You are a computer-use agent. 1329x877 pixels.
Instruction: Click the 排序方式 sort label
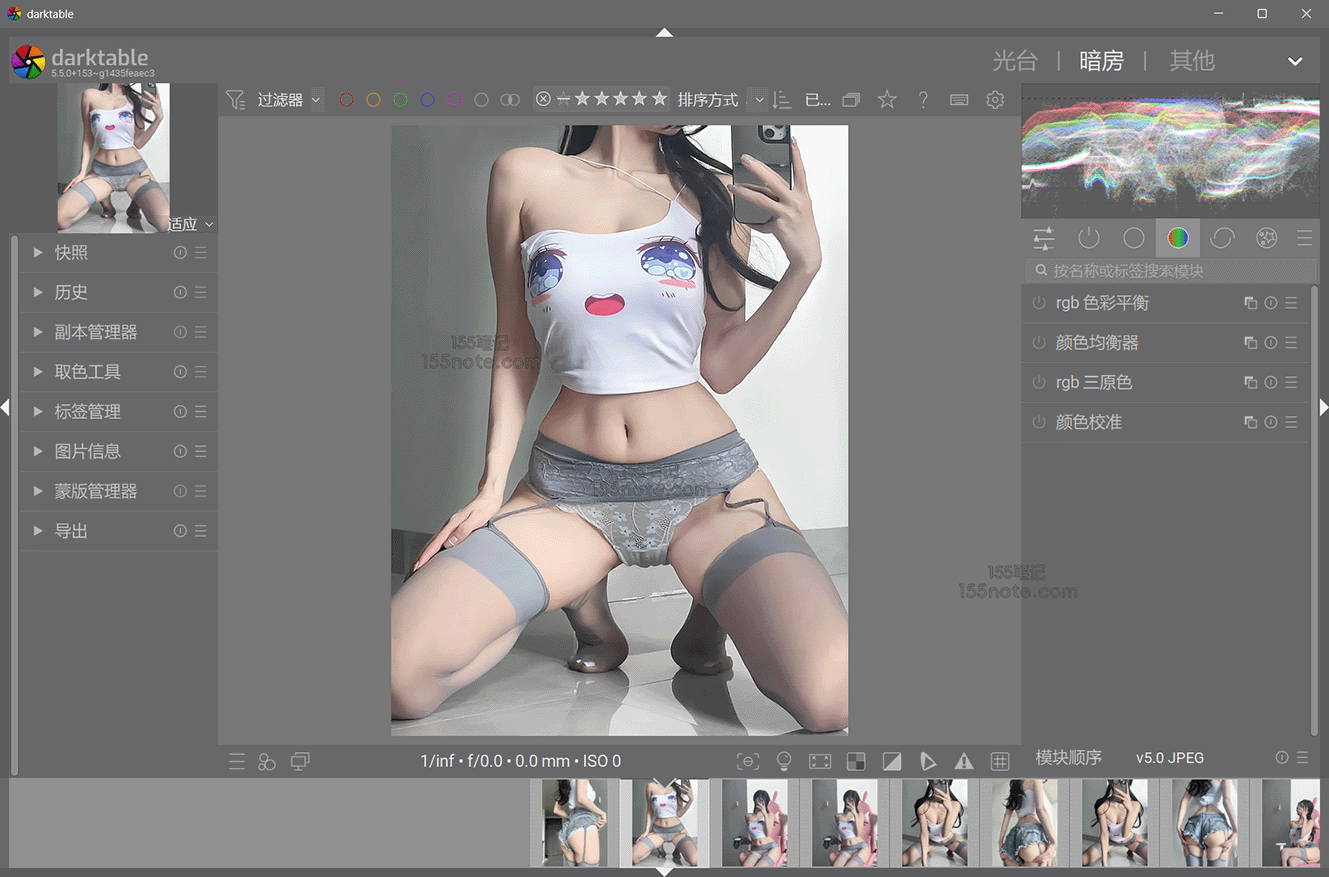coord(707,100)
